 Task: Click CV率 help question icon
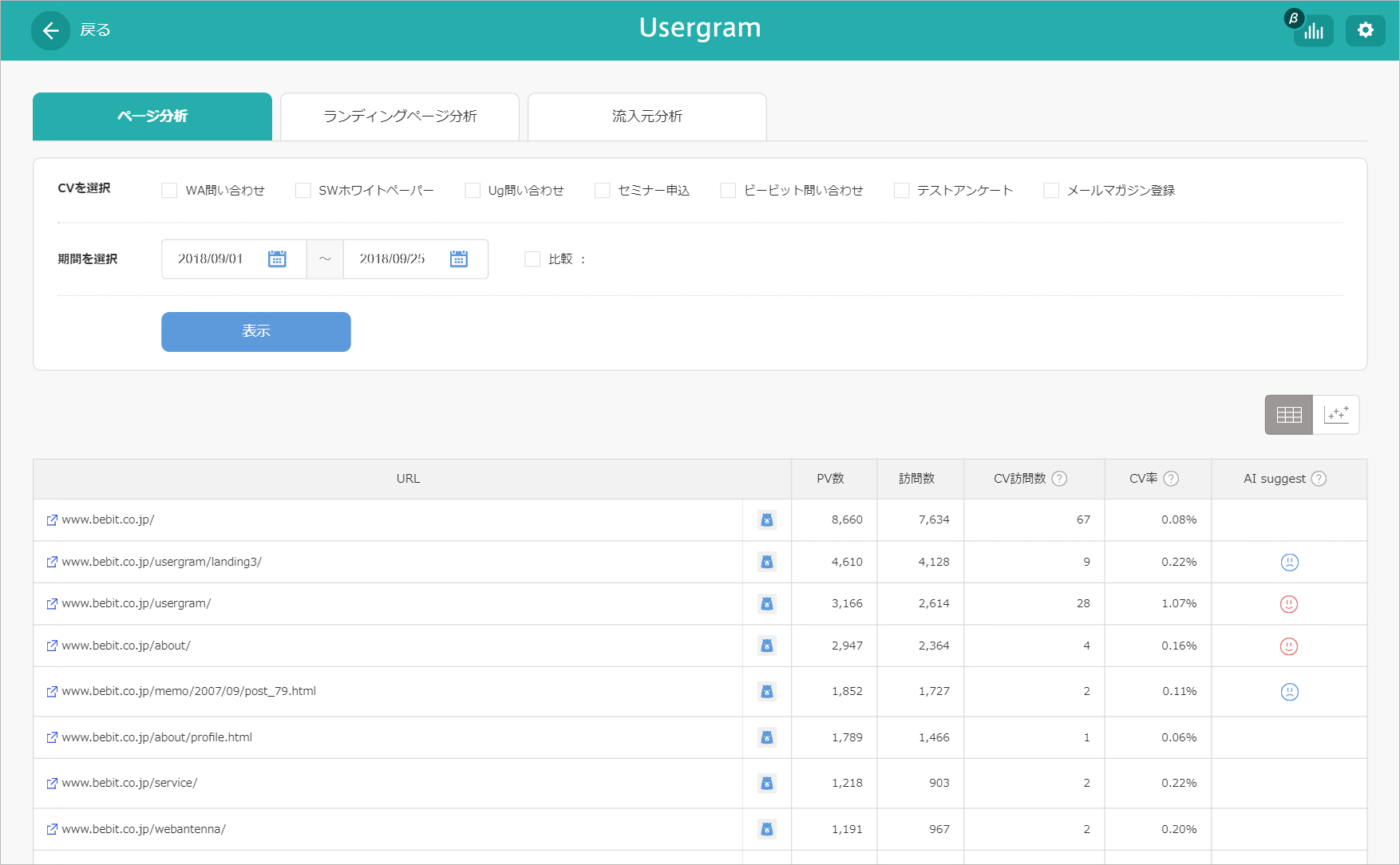[x=1171, y=479]
